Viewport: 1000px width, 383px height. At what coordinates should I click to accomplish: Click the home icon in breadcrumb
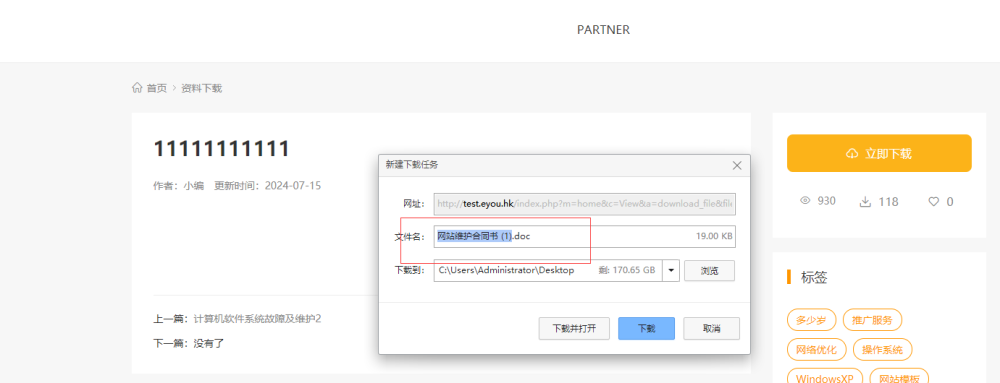point(137,88)
